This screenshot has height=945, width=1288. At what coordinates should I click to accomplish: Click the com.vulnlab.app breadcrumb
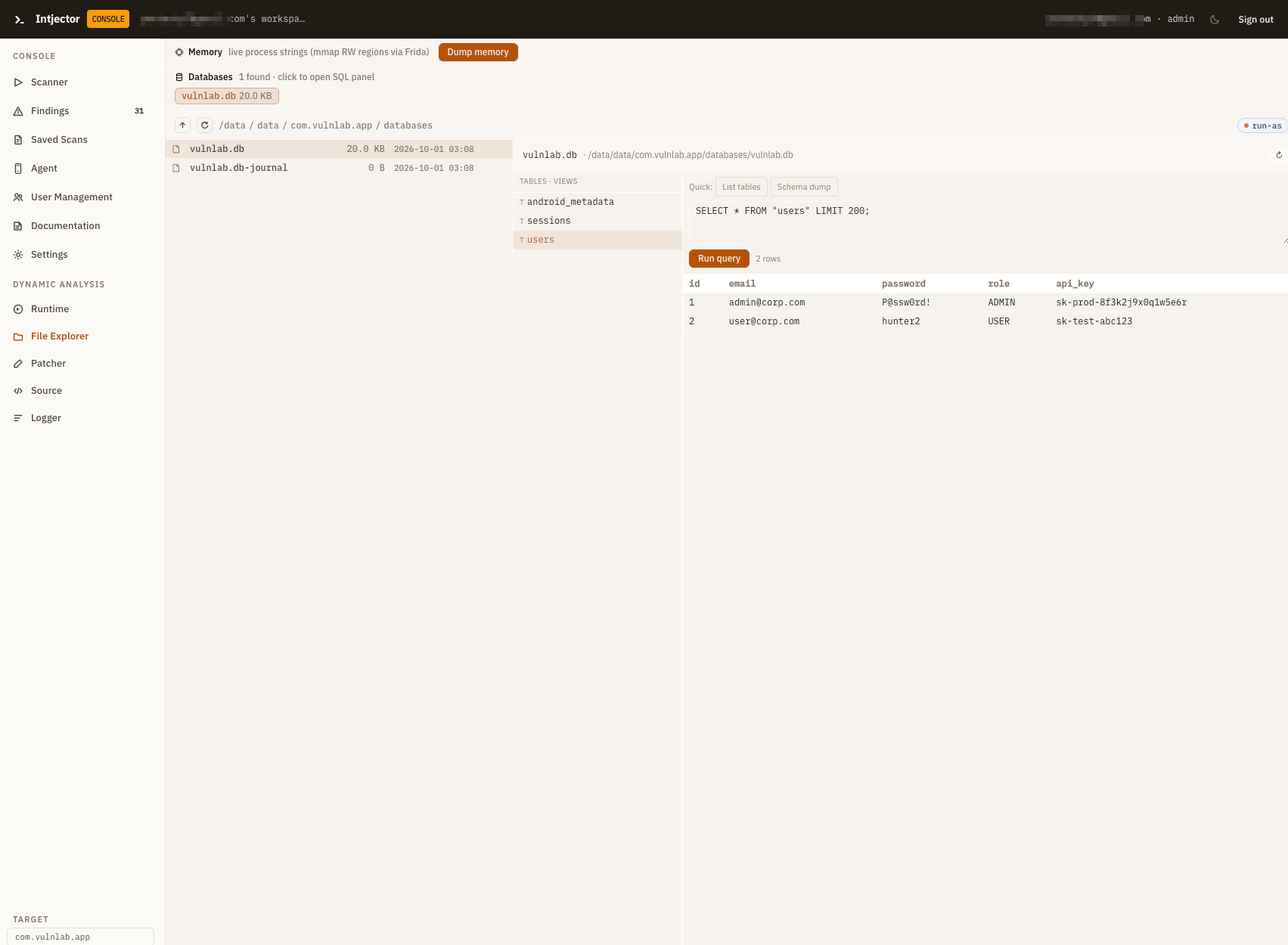pyautogui.click(x=331, y=125)
